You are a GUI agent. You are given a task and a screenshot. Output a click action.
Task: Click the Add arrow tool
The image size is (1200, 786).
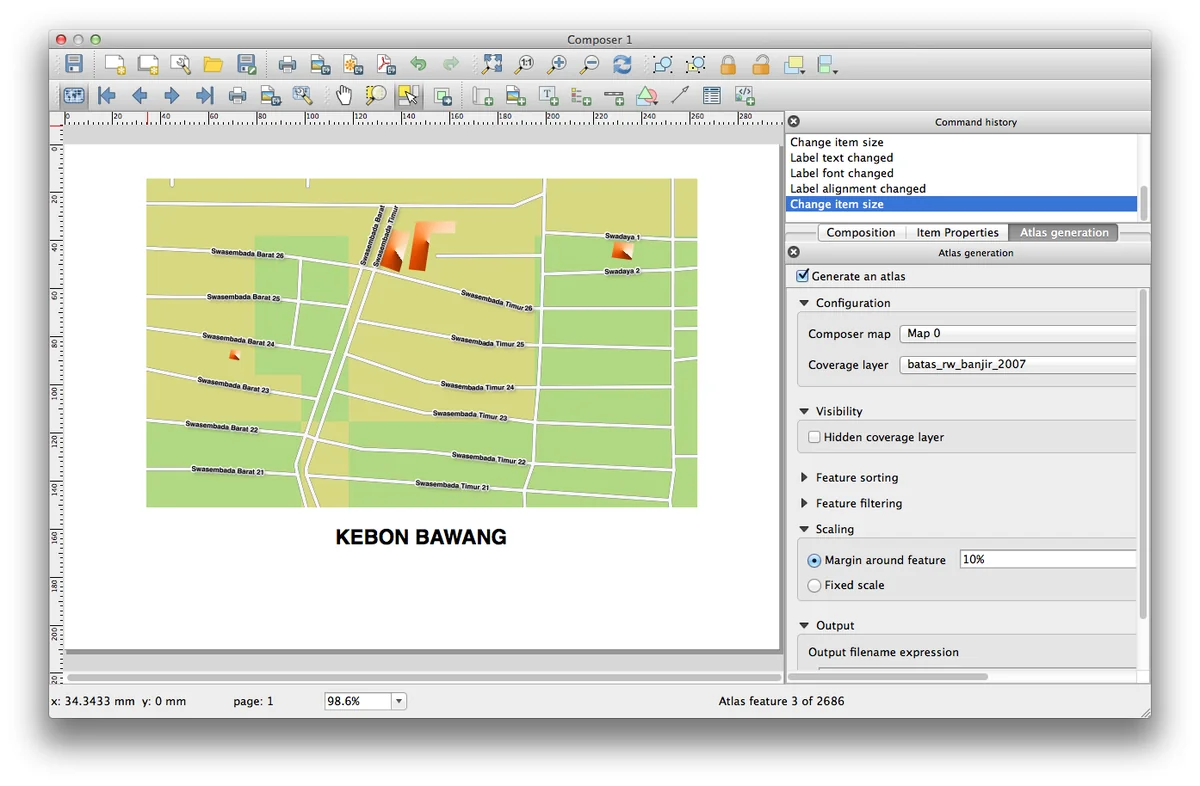click(x=680, y=96)
